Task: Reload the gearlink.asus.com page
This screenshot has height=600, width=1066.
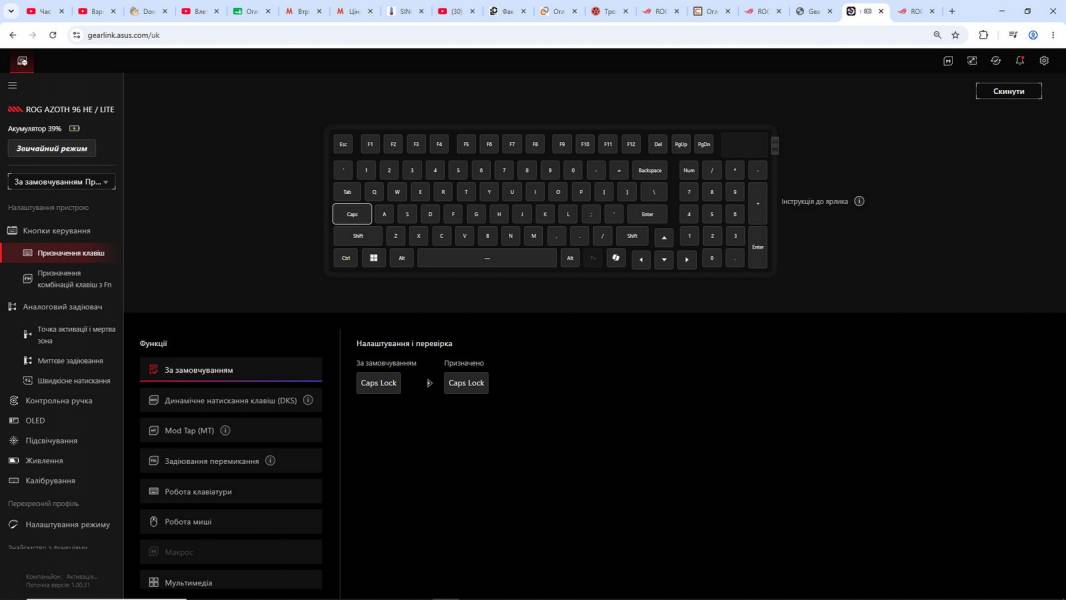Action: tap(52, 35)
